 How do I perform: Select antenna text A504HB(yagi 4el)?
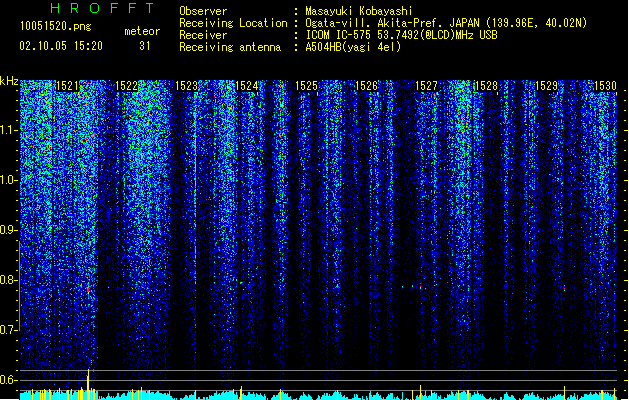[353, 47]
